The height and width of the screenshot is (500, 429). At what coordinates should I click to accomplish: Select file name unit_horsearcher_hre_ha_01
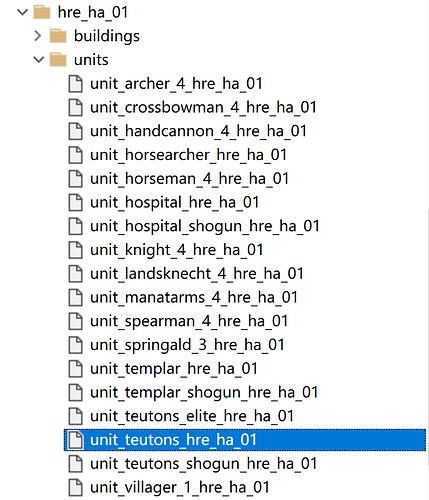pos(189,155)
